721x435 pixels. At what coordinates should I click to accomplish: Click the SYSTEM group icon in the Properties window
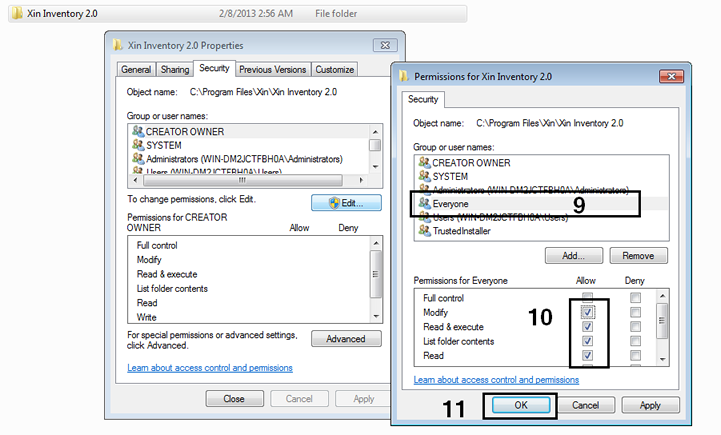pos(138,145)
